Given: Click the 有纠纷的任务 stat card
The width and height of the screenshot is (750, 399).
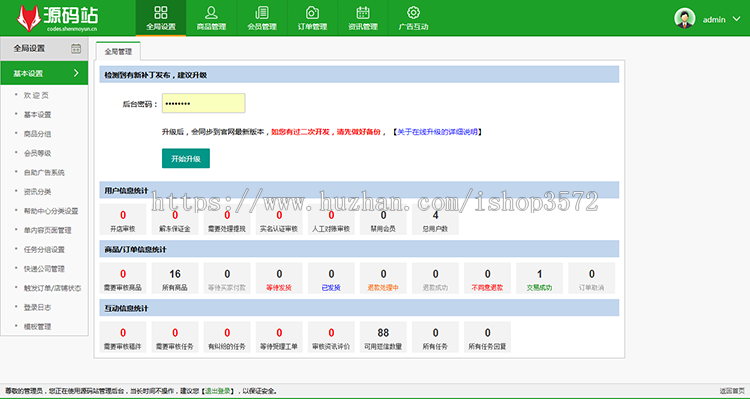Looking at the screenshot, I should tap(227, 337).
